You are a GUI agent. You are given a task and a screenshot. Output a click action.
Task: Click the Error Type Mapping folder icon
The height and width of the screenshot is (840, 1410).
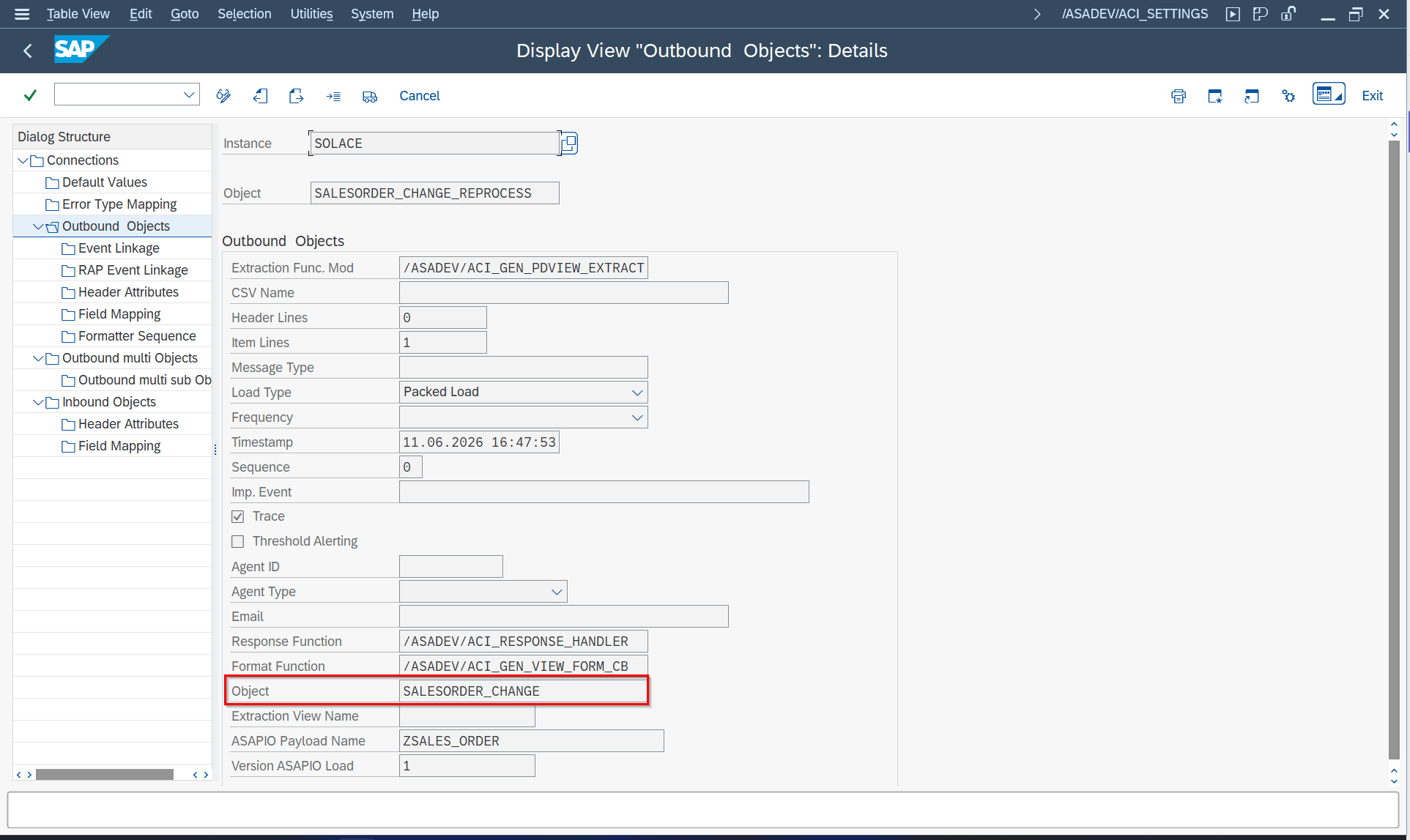[52, 205]
